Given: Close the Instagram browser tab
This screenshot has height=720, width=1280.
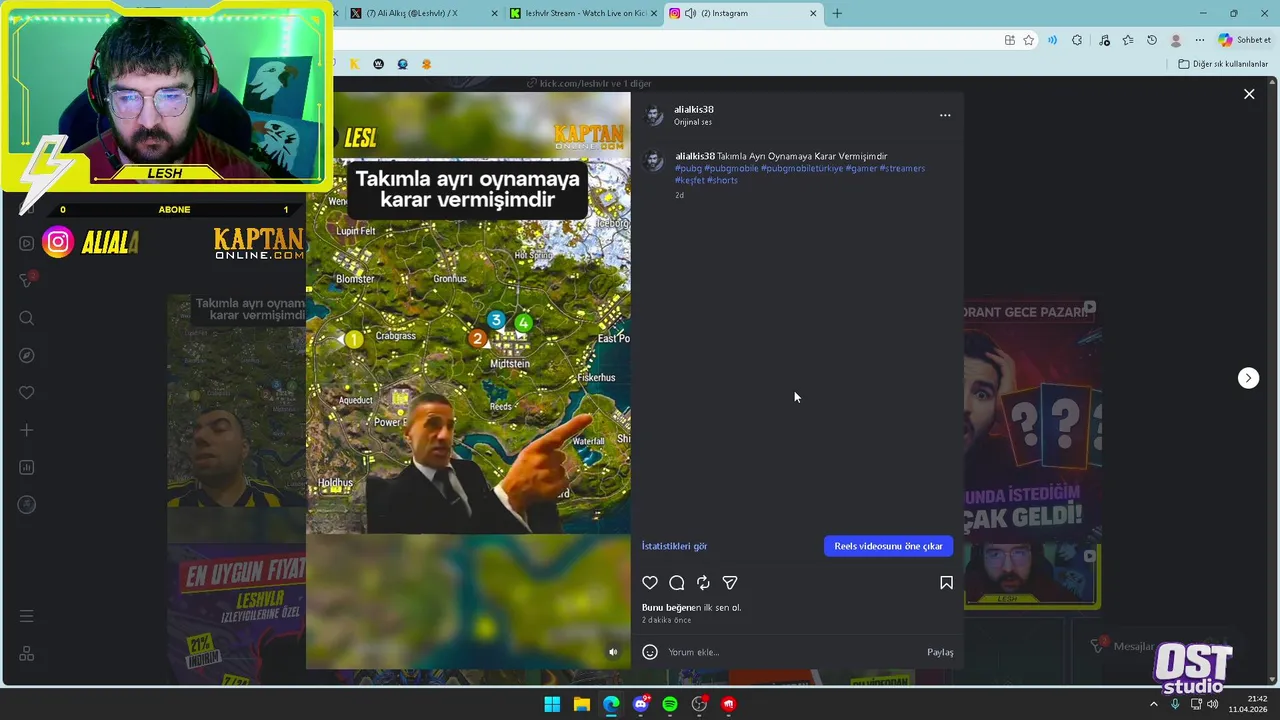Looking at the screenshot, I should tap(813, 13).
